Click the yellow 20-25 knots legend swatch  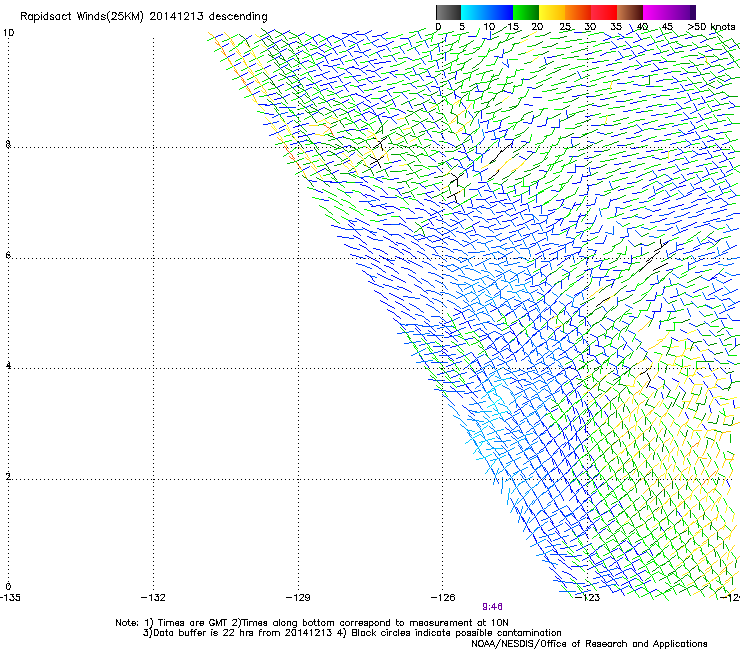552,12
